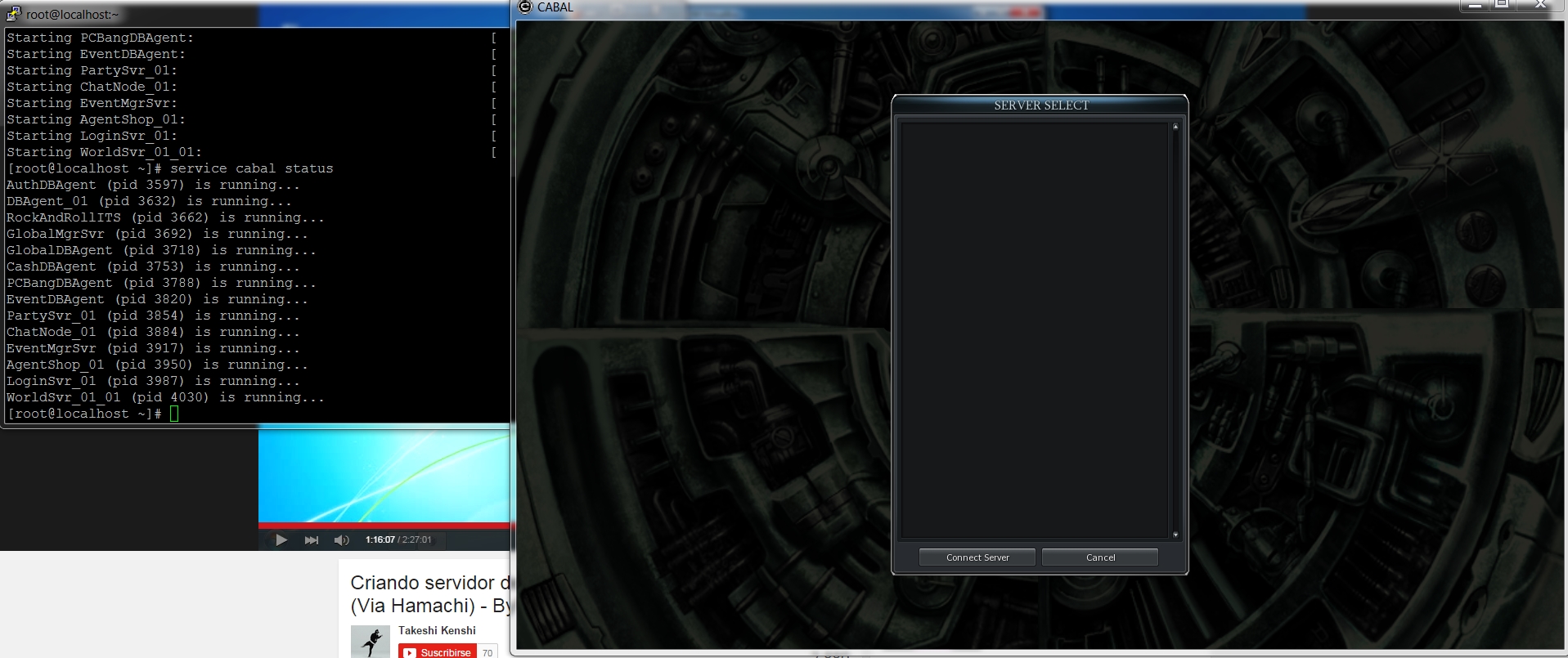This screenshot has height=658, width=1568.
Task: Minimize the CABAL window
Action: pyautogui.click(x=1475, y=6)
